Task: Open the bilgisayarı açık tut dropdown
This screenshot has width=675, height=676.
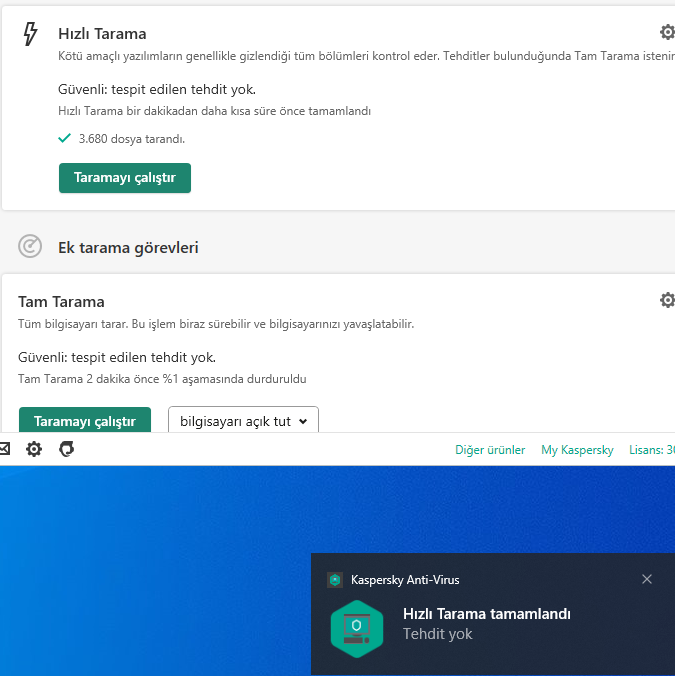Action: [243, 419]
